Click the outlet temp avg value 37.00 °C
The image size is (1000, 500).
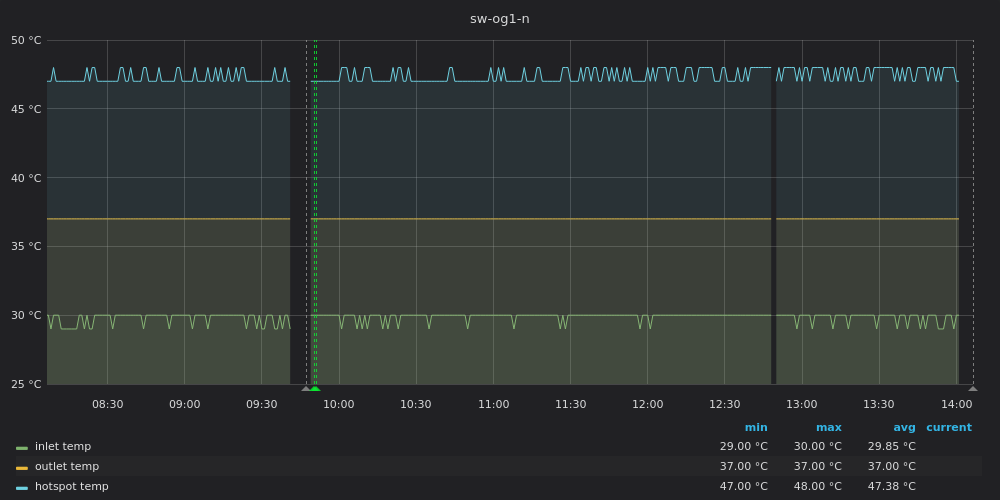[891, 467]
